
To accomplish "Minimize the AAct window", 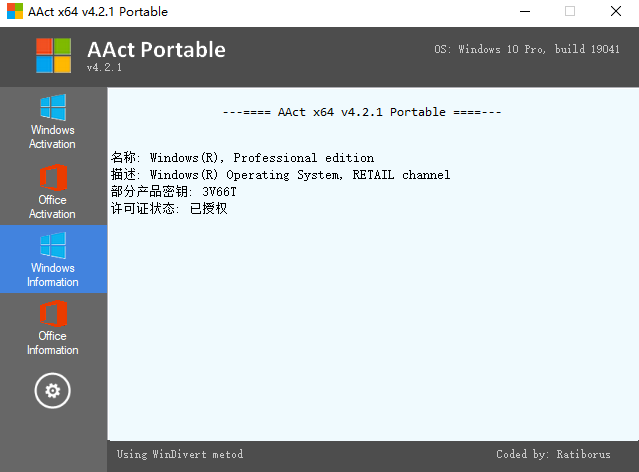I will 523,12.
